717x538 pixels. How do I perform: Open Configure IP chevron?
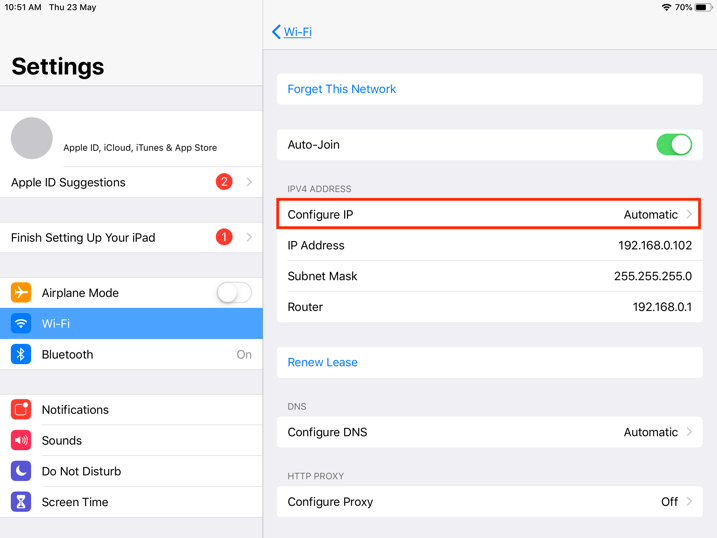(x=689, y=214)
